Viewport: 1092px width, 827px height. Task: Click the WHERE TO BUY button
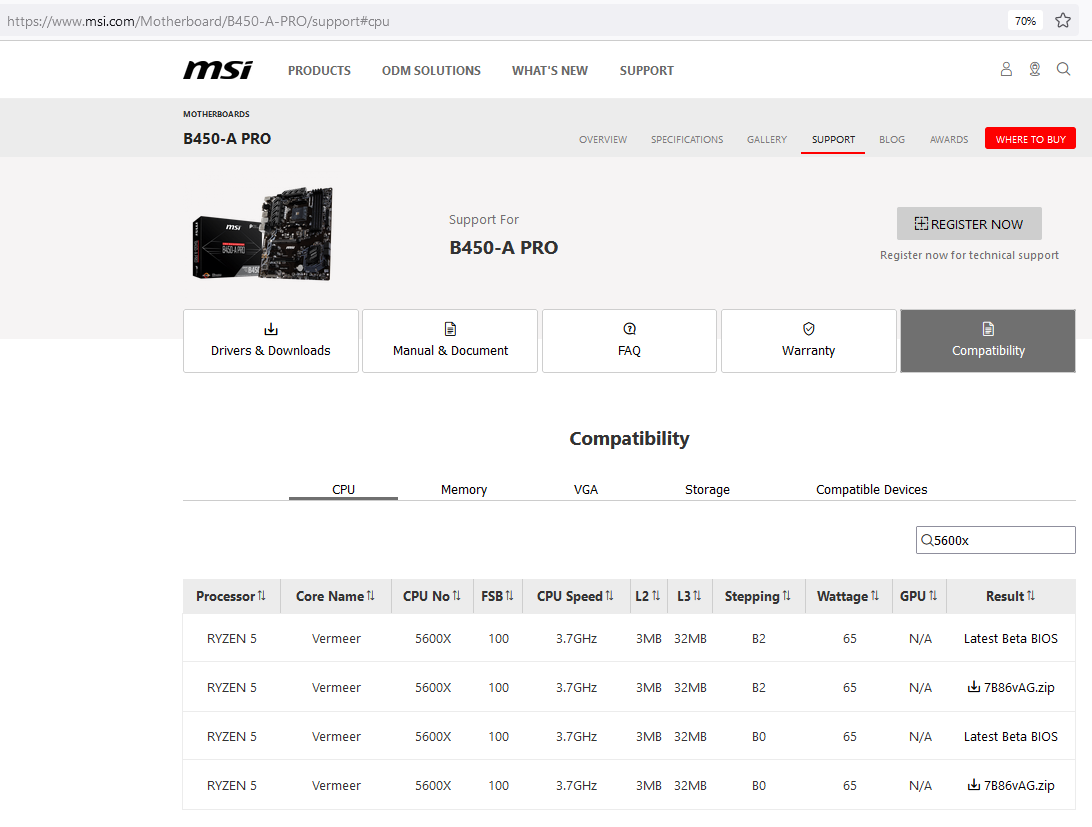click(x=1030, y=139)
